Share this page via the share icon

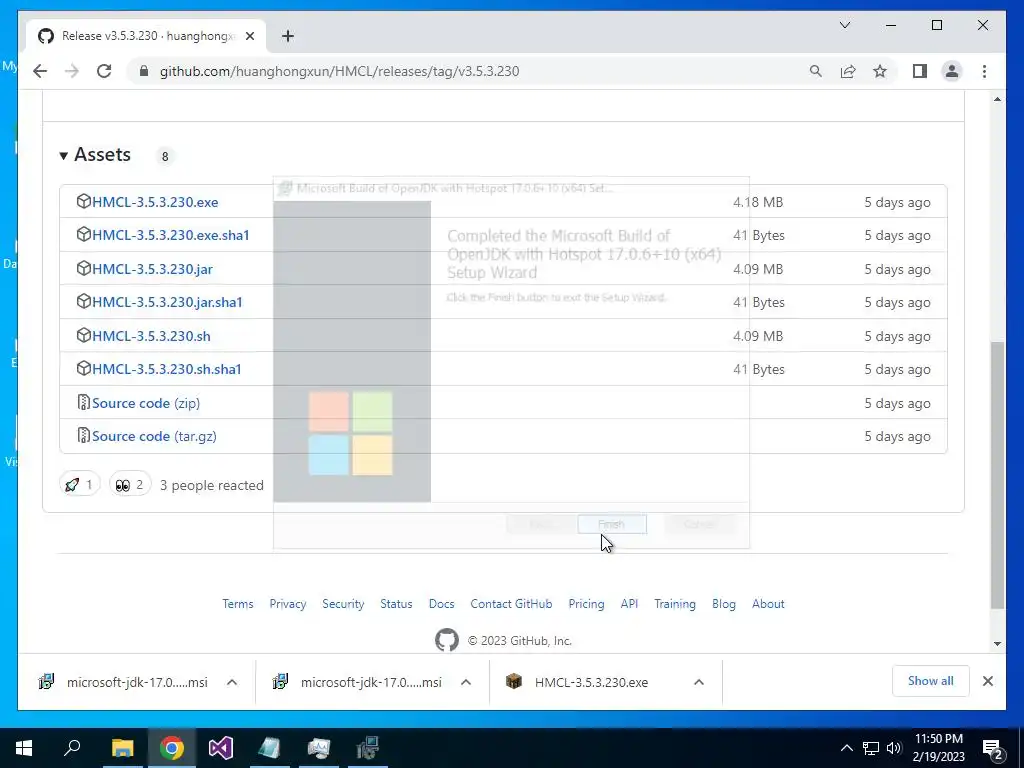coord(848,71)
